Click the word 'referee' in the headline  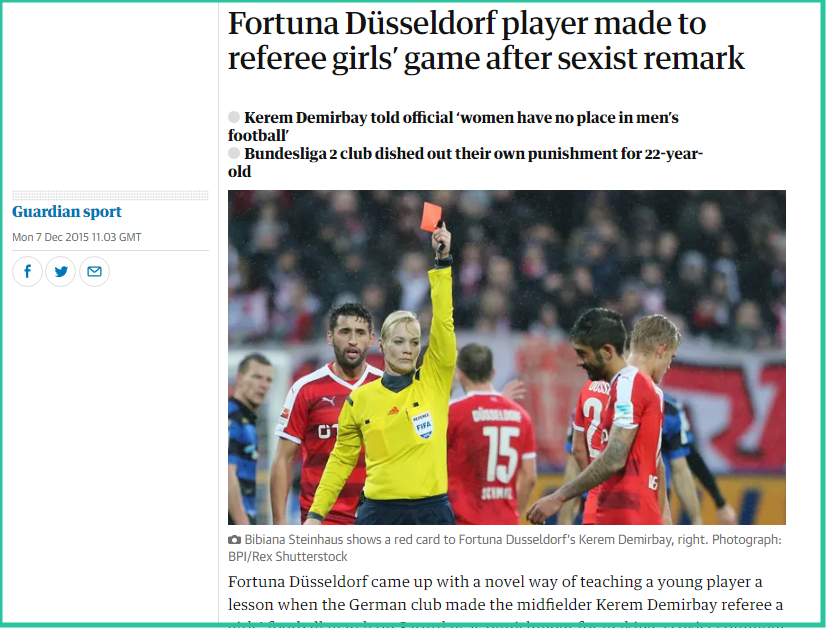[276, 58]
